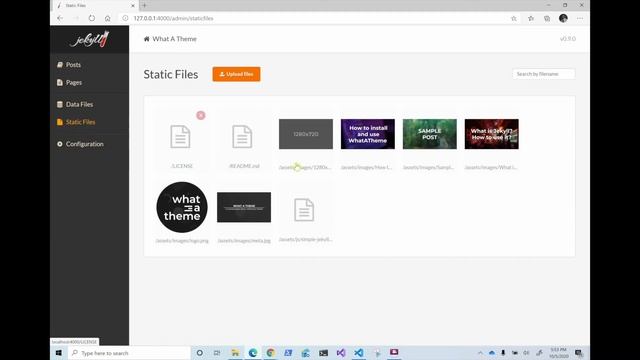Open the 1280x720 placeholder thumbnail
Screen dimensions: 640x360
306,134
